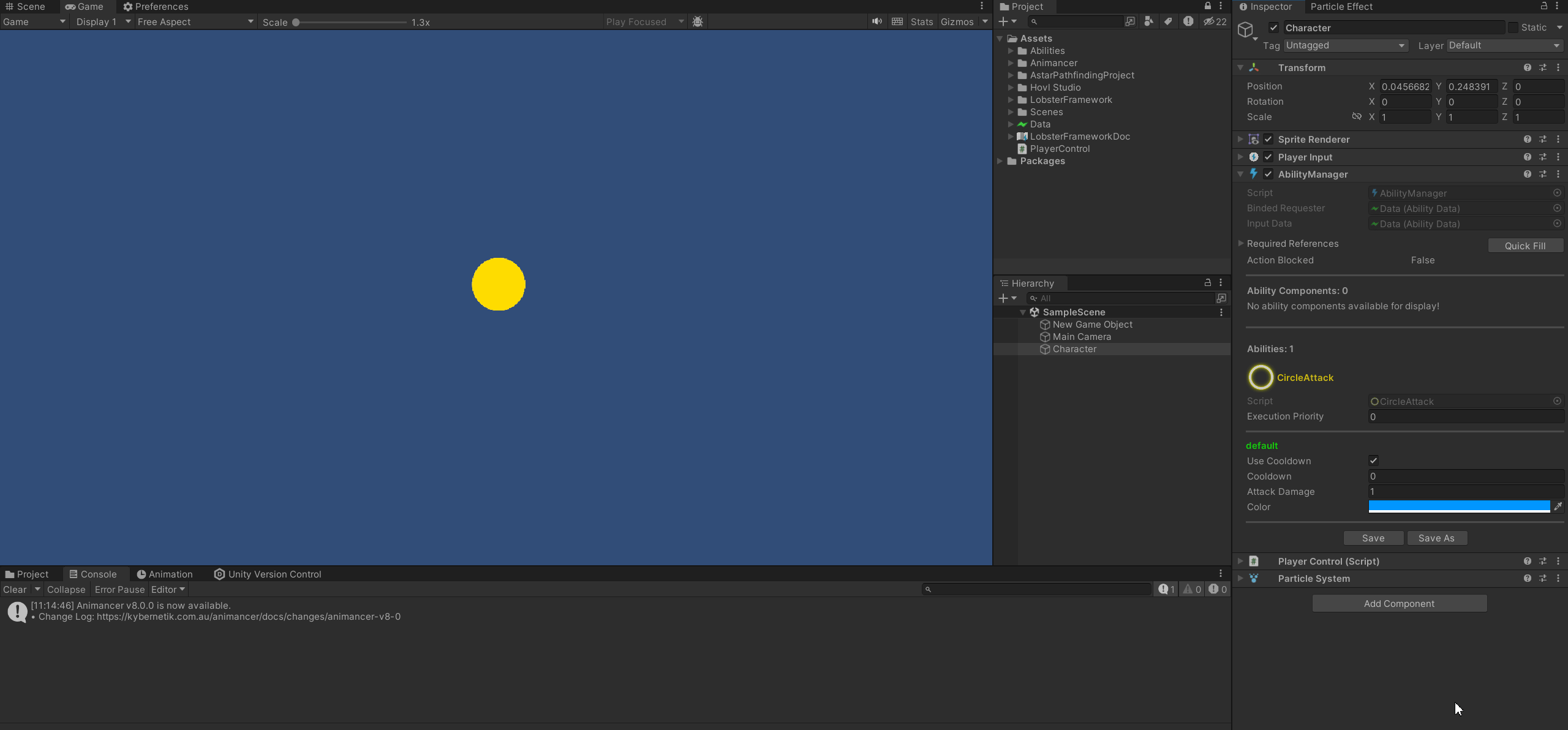This screenshot has height=730, width=1568.
Task: Expand the Required References foldout
Action: pyautogui.click(x=1241, y=243)
